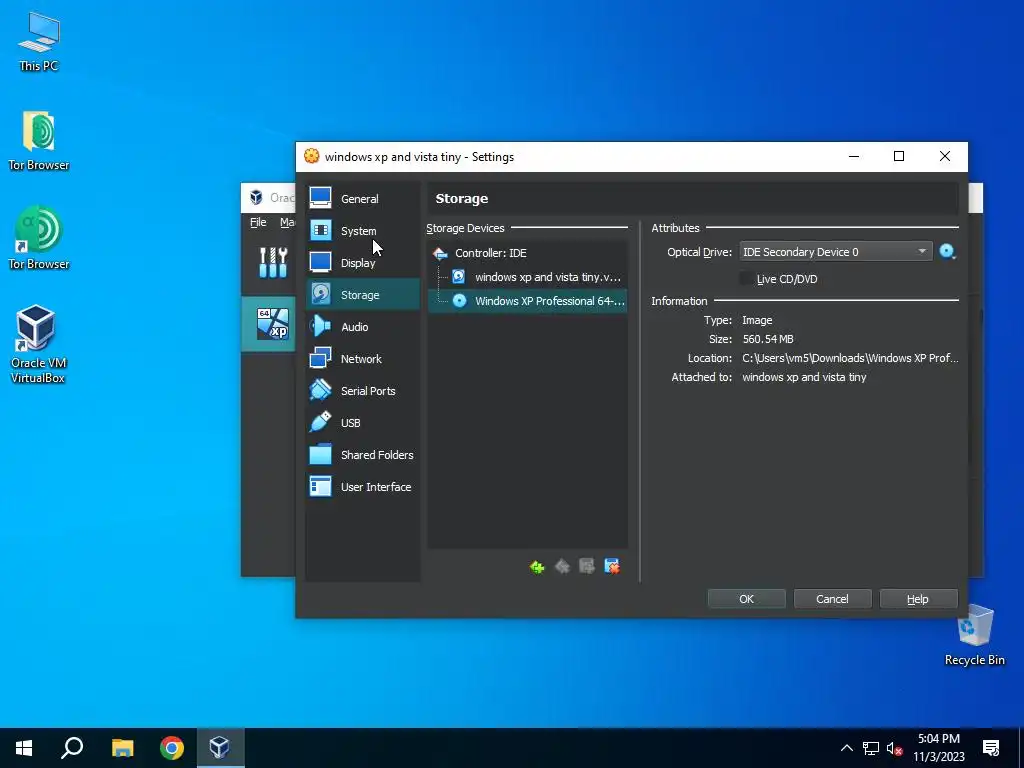The height and width of the screenshot is (768, 1024).
Task: Select the windows xp and vista tiny.v... disk
Action: pyautogui.click(x=527, y=277)
